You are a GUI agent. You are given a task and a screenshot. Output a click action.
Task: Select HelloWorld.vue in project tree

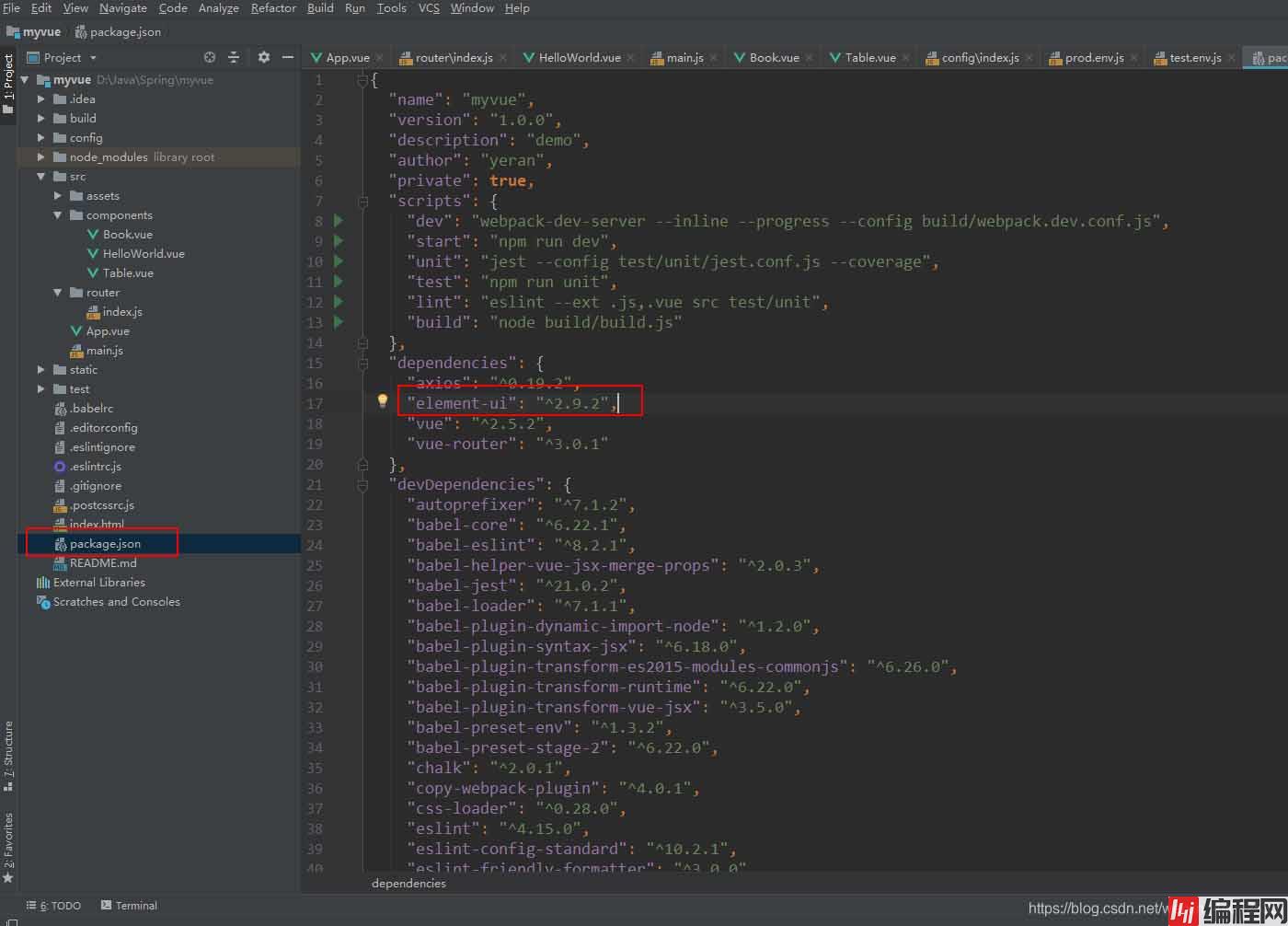(135, 253)
